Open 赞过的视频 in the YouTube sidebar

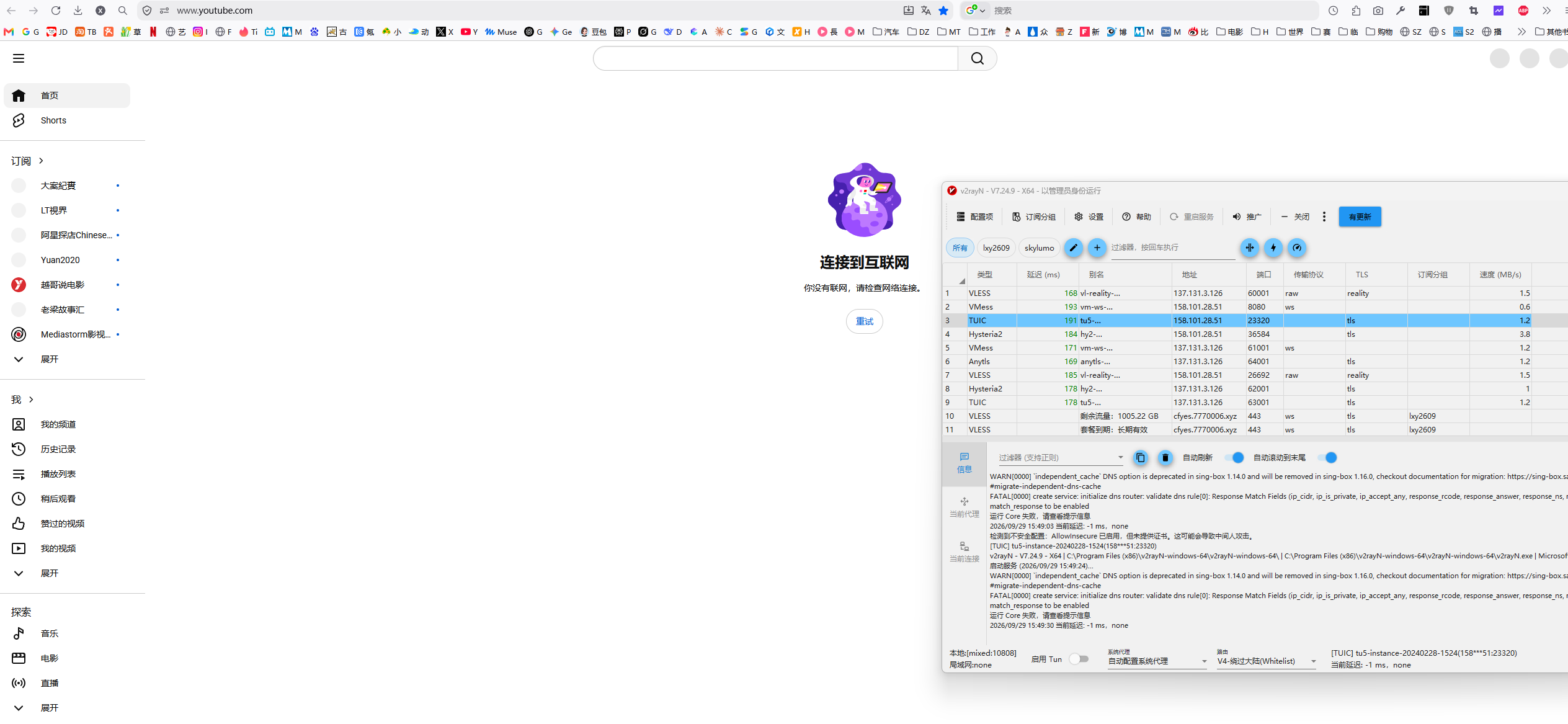67,524
